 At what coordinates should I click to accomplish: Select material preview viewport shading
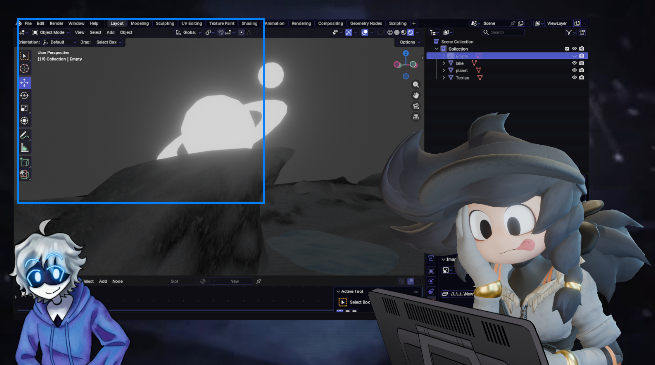point(404,32)
